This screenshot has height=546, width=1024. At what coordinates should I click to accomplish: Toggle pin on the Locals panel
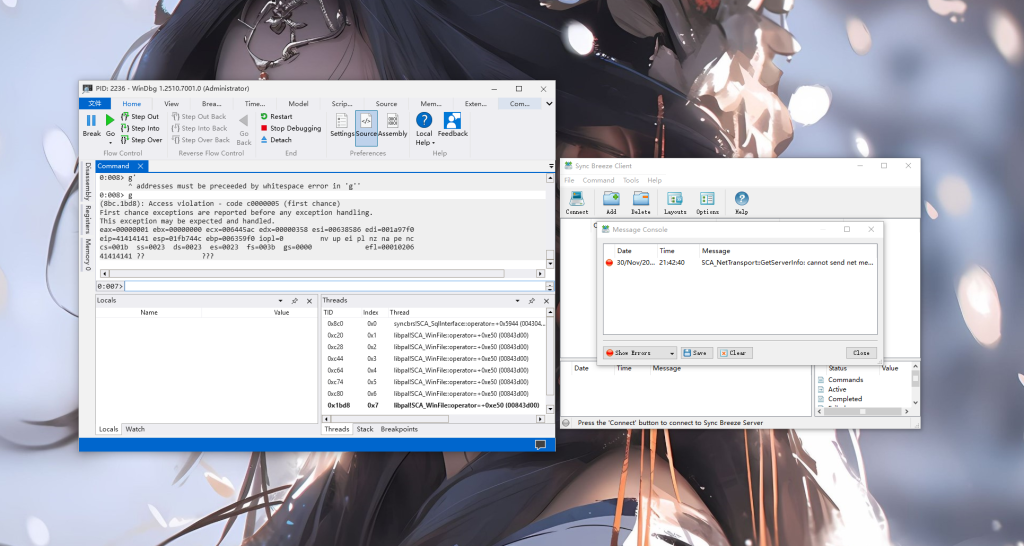pos(294,300)
